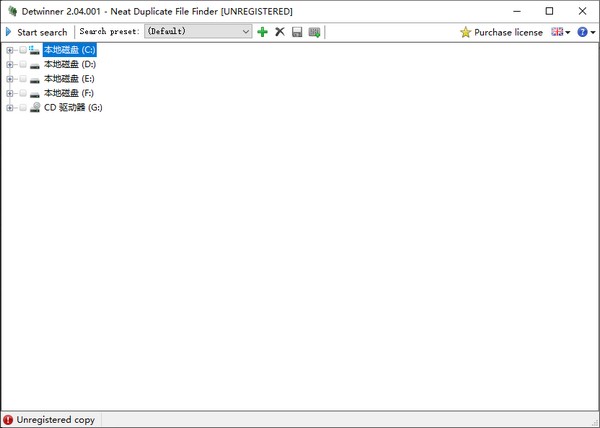Click the Start search play icon
The width and height of the screenshot is (600, 428).
pos(8,32)
